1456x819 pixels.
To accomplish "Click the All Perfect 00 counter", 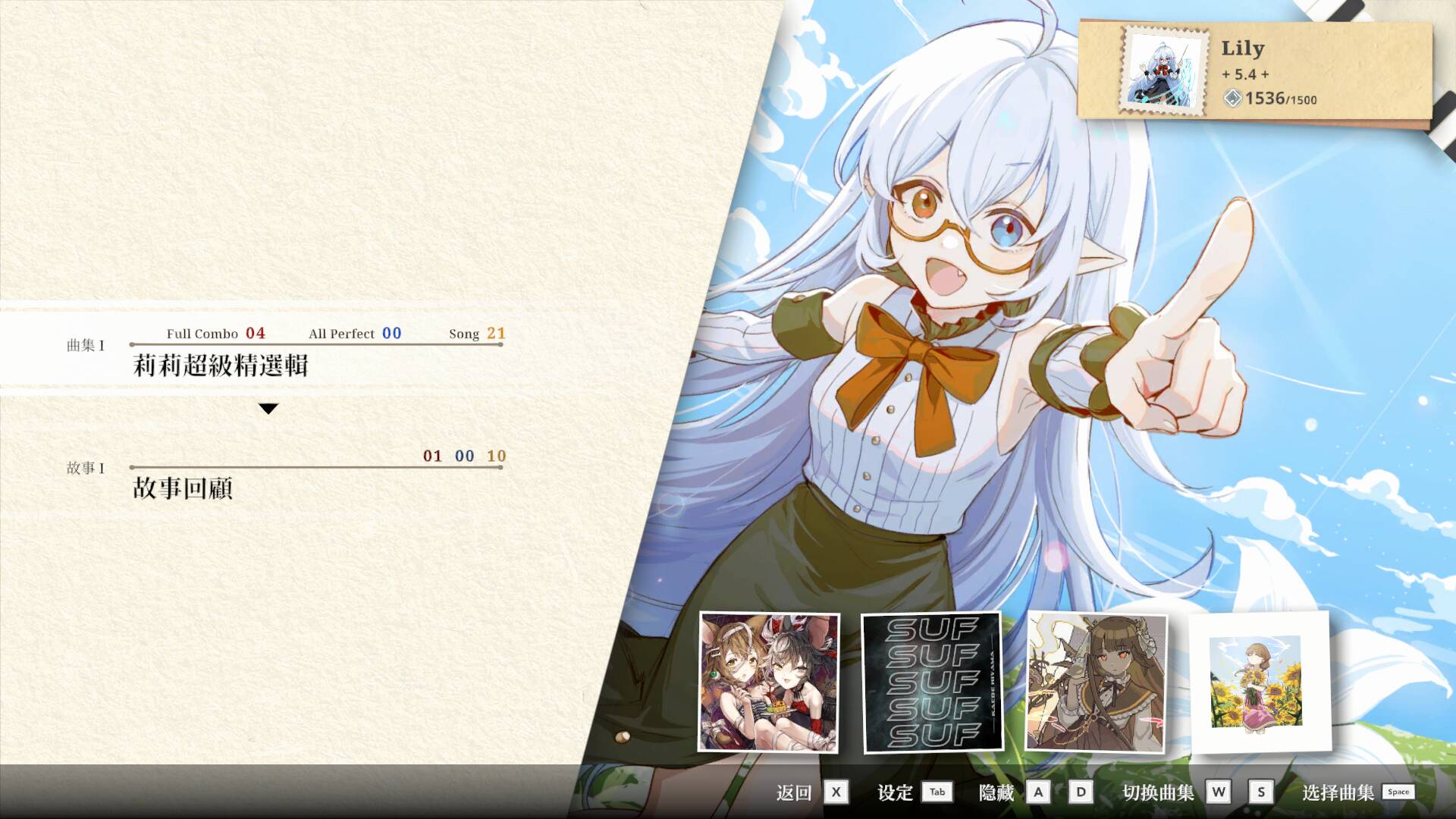I will point(355,333).
